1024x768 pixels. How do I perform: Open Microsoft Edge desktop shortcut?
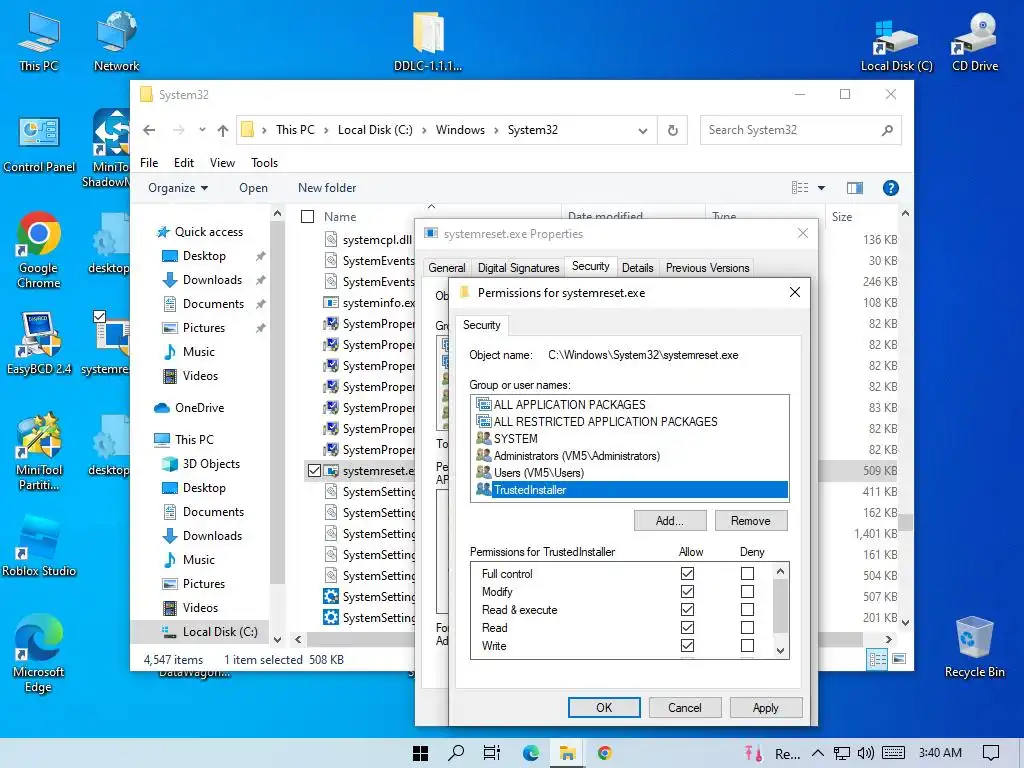click(x=38, y=653)
